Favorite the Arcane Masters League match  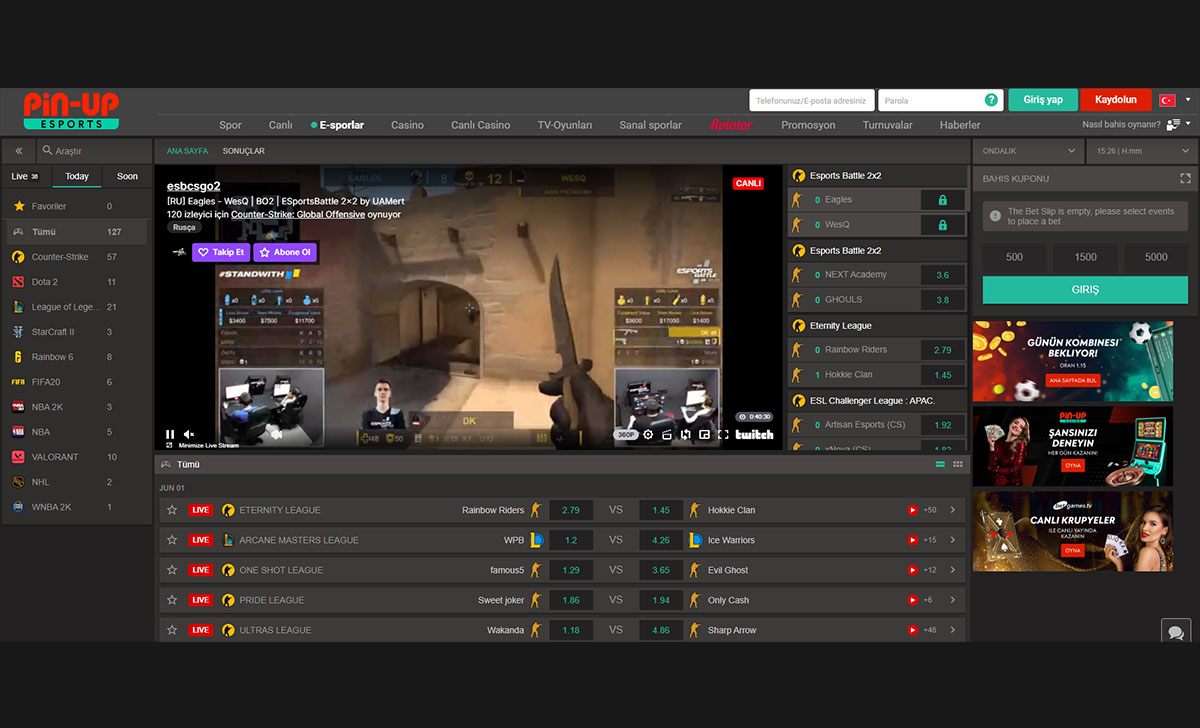[172, 540]
